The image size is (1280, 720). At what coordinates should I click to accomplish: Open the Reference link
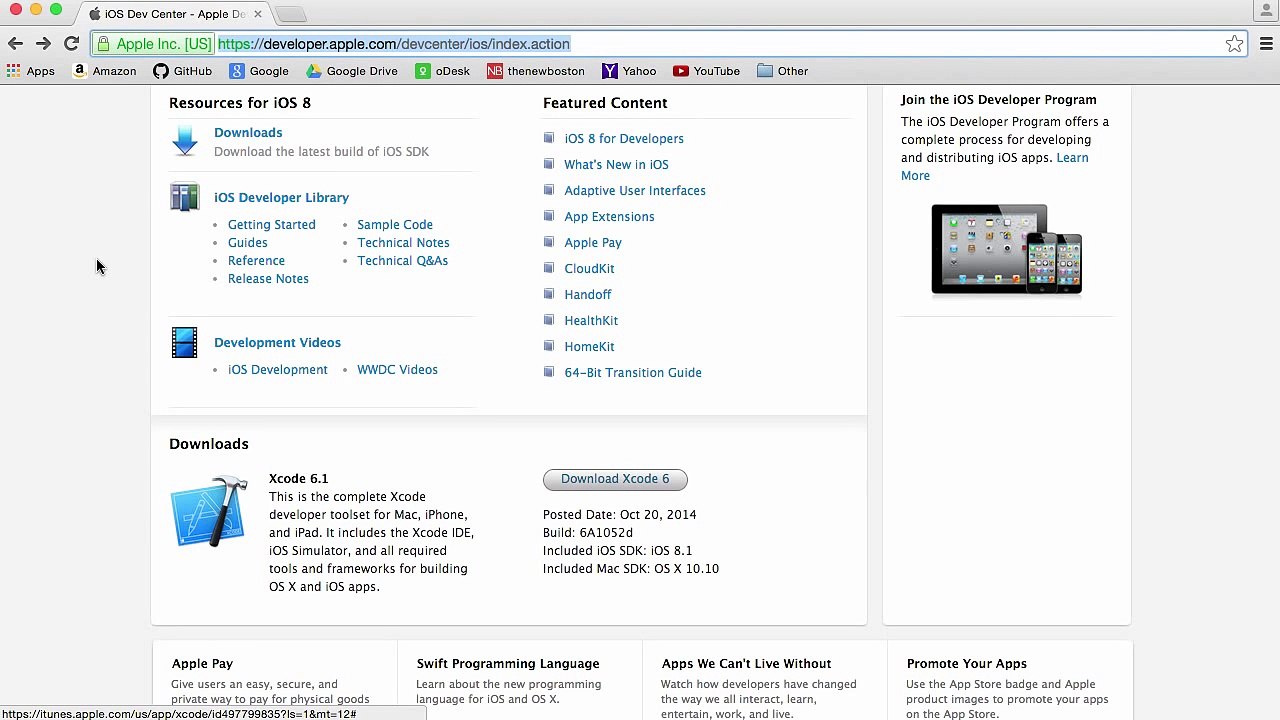tap(256, 261)
